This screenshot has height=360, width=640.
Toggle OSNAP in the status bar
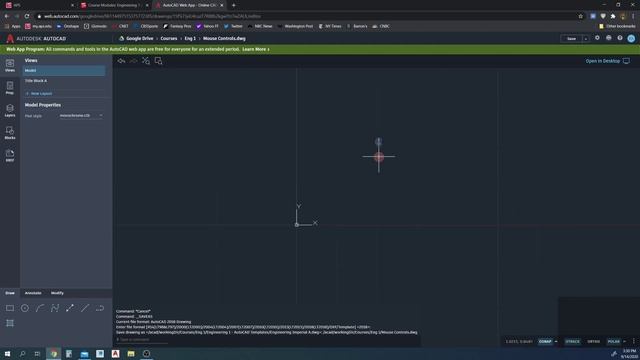(x=545, y=341)
